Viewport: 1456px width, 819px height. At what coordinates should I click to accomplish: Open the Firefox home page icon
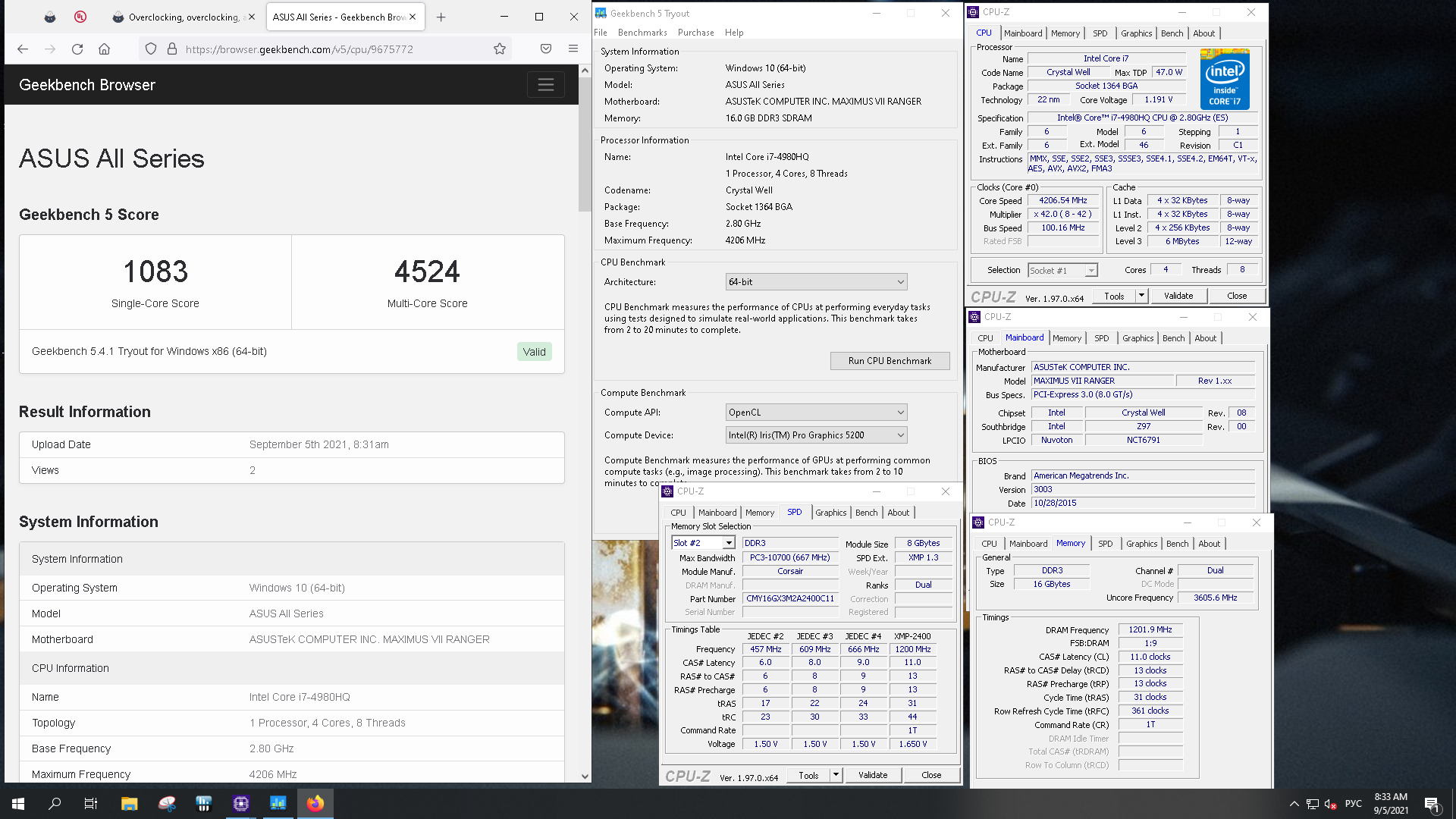pos(105,49)
